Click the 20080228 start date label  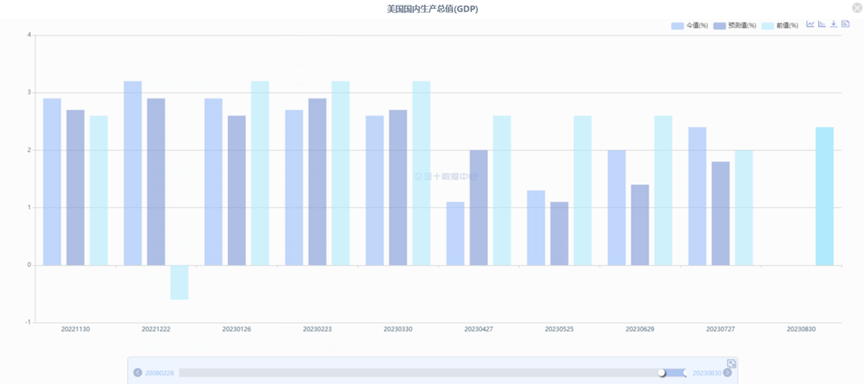(159, 373)
